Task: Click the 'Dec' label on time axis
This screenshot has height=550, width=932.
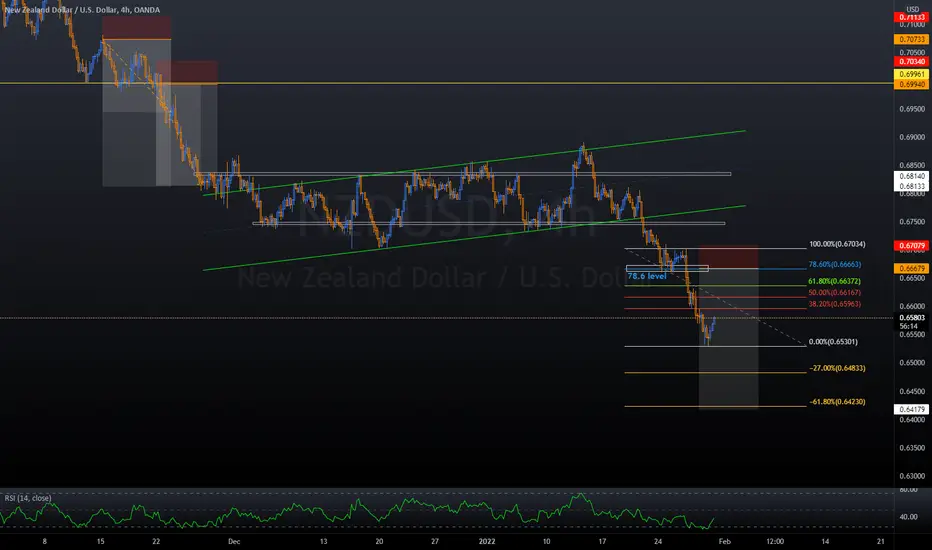Action: [234, 541]
